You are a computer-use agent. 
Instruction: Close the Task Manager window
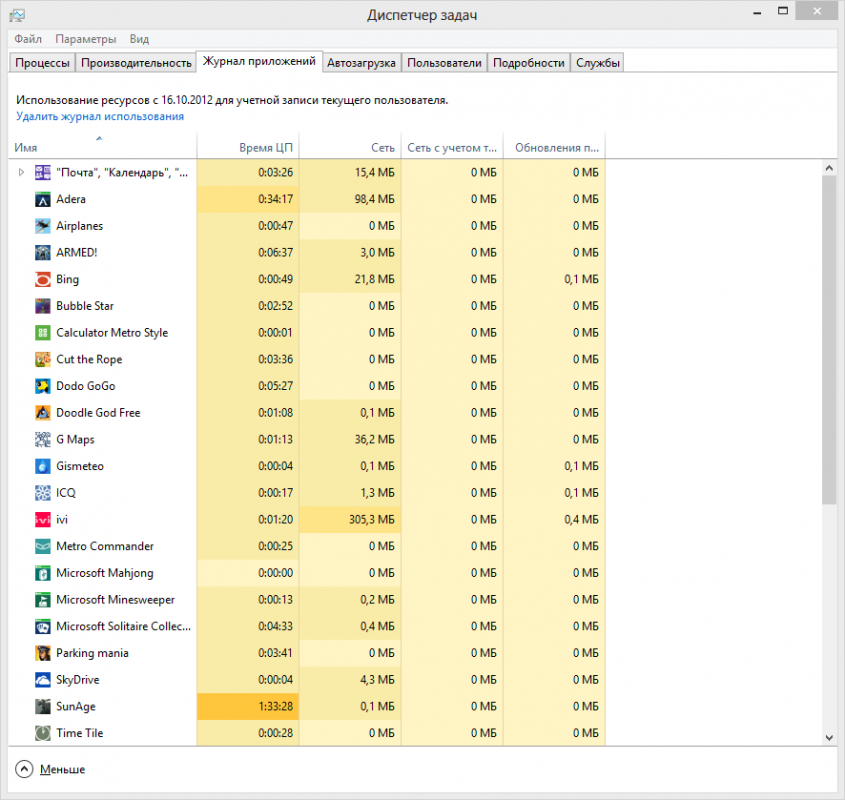point(817,11)
